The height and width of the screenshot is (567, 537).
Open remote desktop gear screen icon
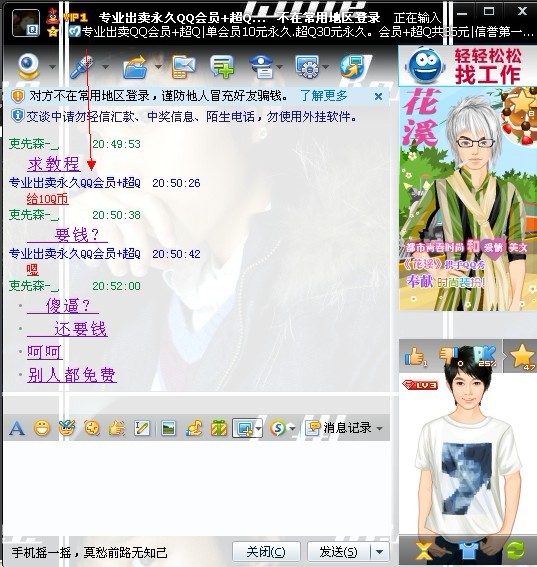click(x=308, y=67)
